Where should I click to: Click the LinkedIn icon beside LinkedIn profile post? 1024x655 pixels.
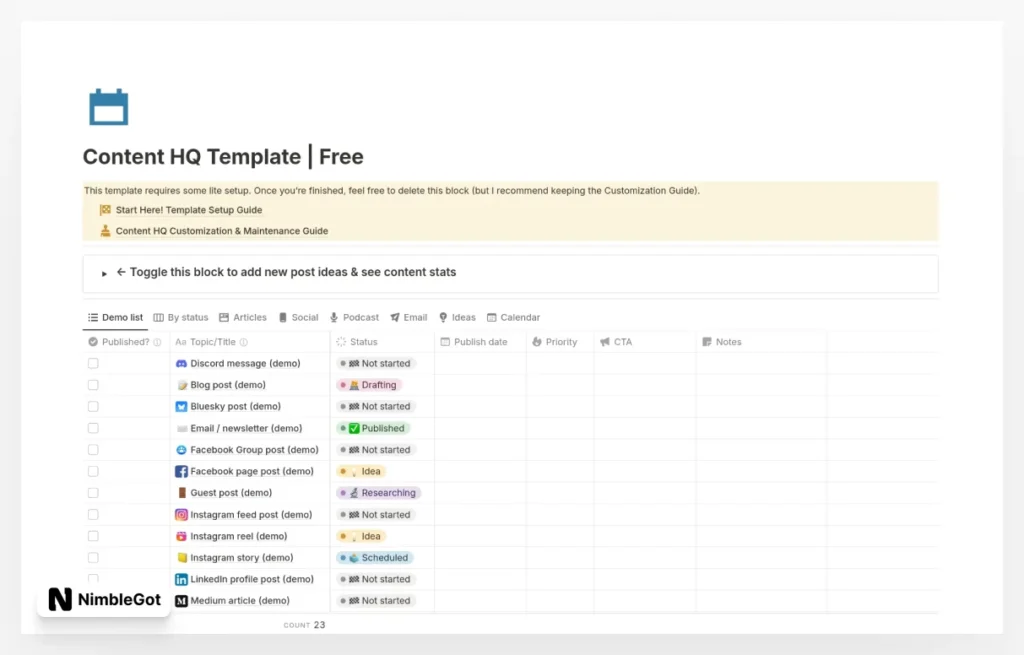pyautogui.click(x=182, y=579)
